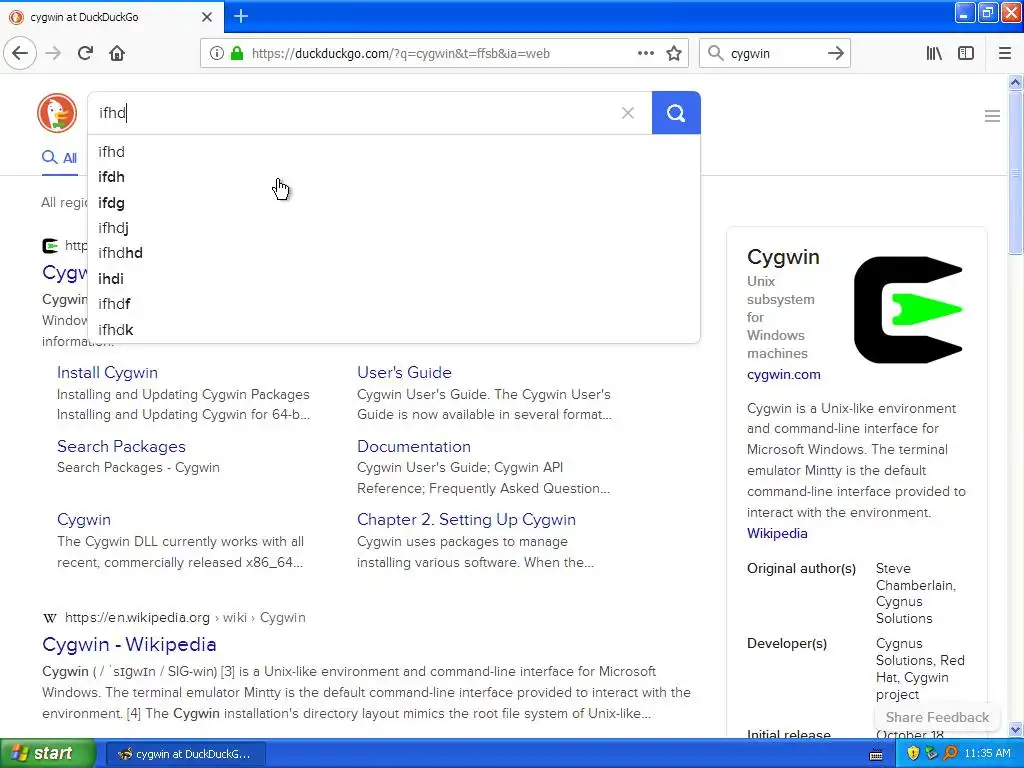
Task: Submit Firefox search bar with arrow
Action: click(835, 54)
